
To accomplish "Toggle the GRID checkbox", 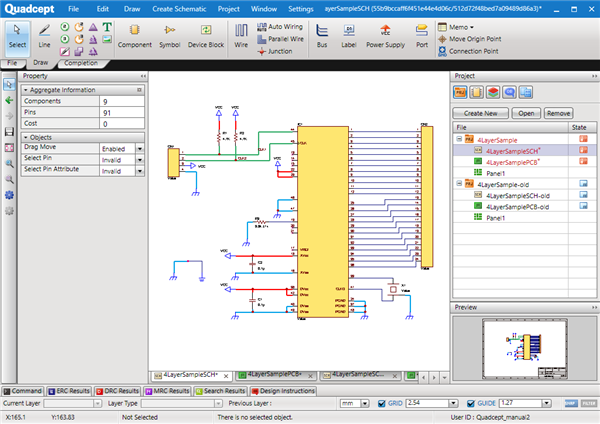I will click(382, 403).
